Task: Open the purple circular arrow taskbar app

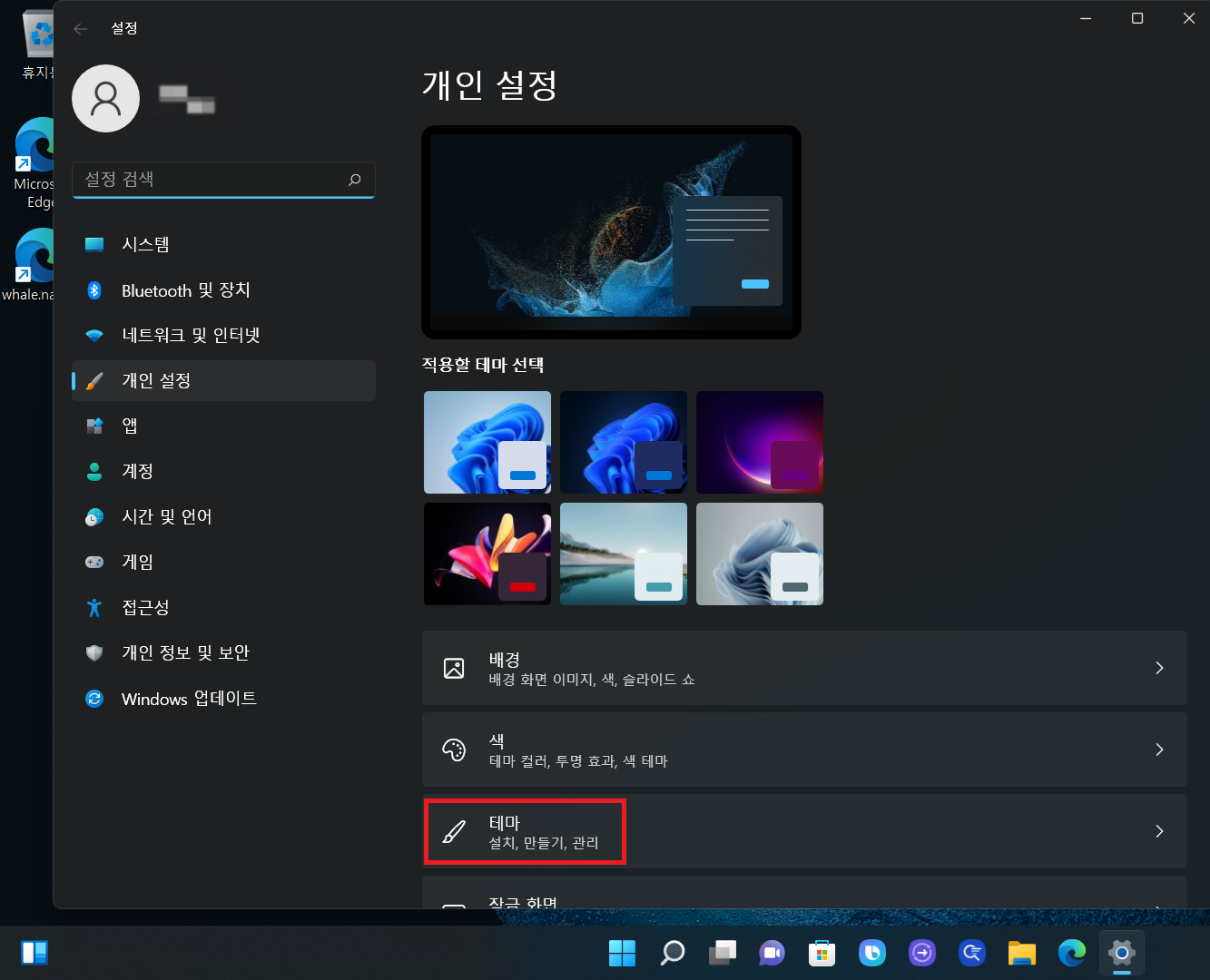Action: tap(922, 953)
